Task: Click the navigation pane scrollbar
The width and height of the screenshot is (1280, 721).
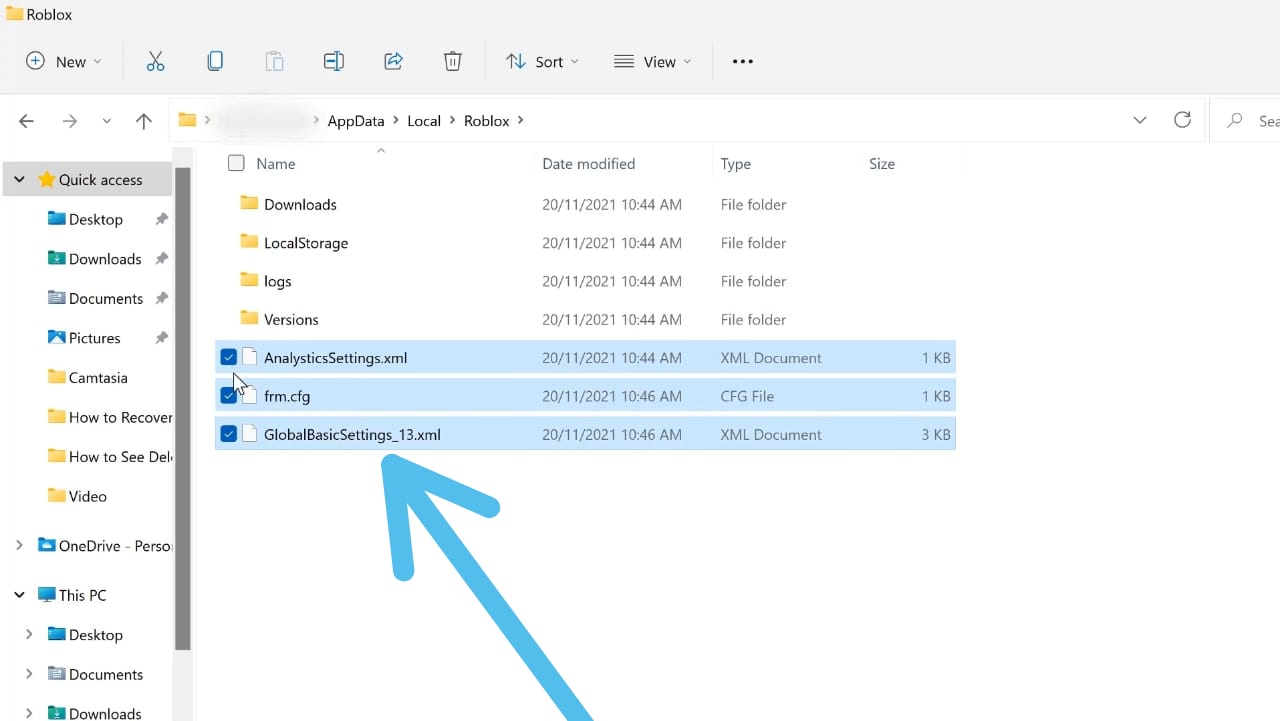Action: click(183, 410)
